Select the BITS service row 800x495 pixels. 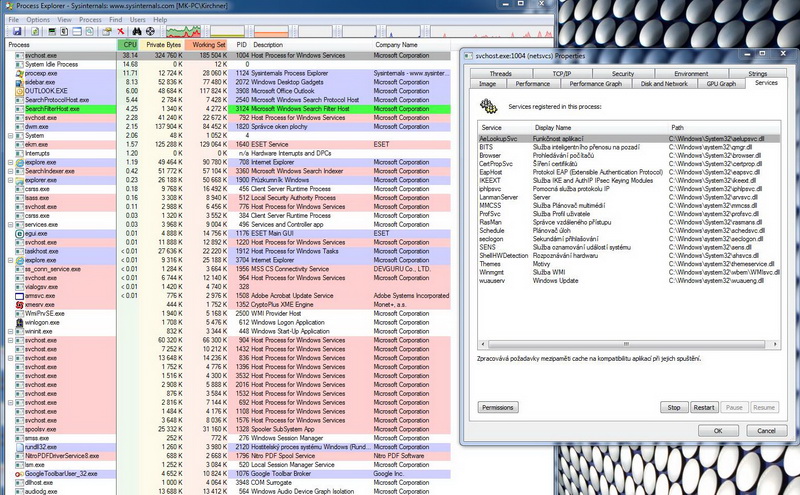pyautogui.click(x=629, y=147)
